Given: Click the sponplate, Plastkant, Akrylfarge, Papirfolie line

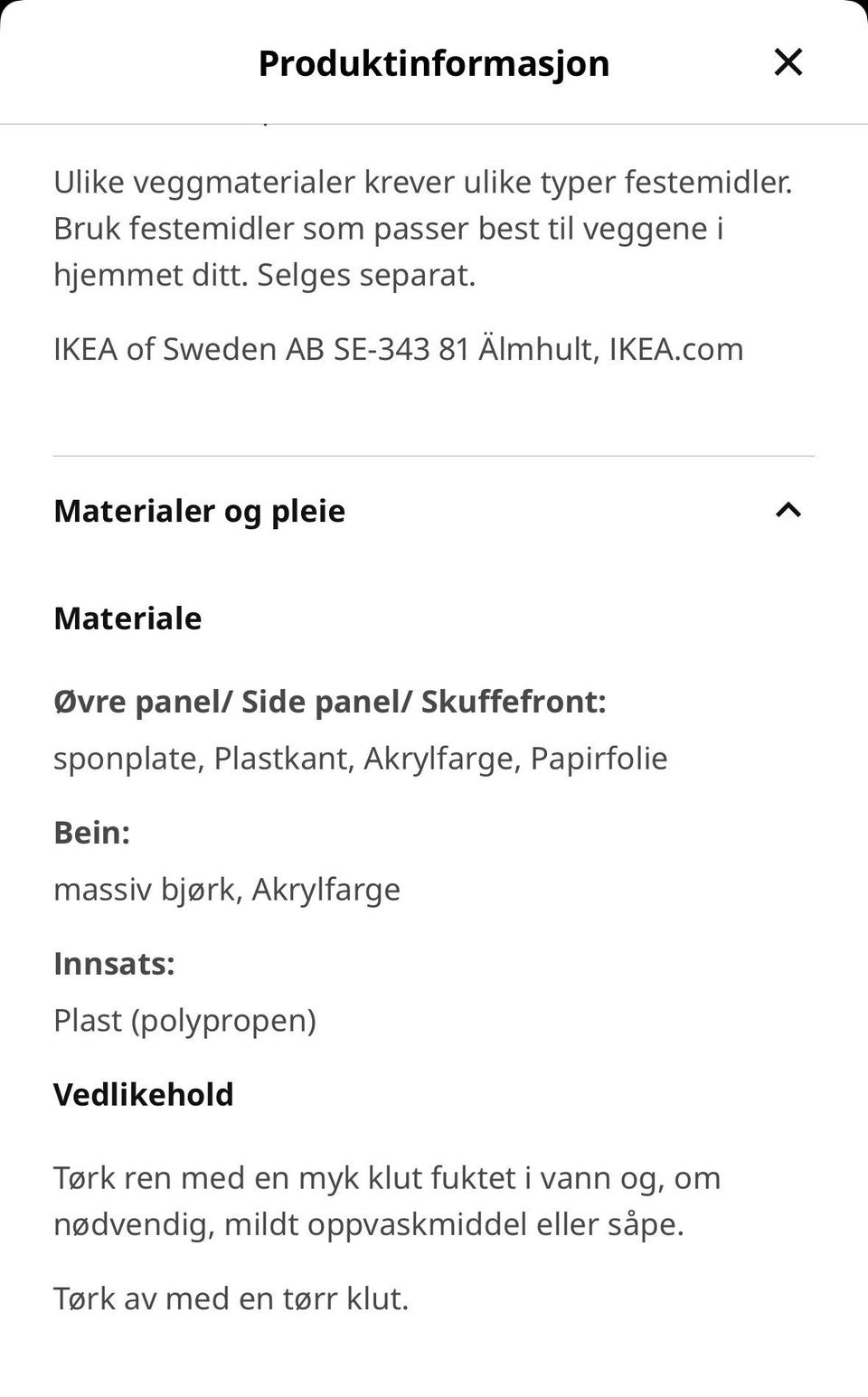Looking at the screenshot, I should tap(361, 758).
